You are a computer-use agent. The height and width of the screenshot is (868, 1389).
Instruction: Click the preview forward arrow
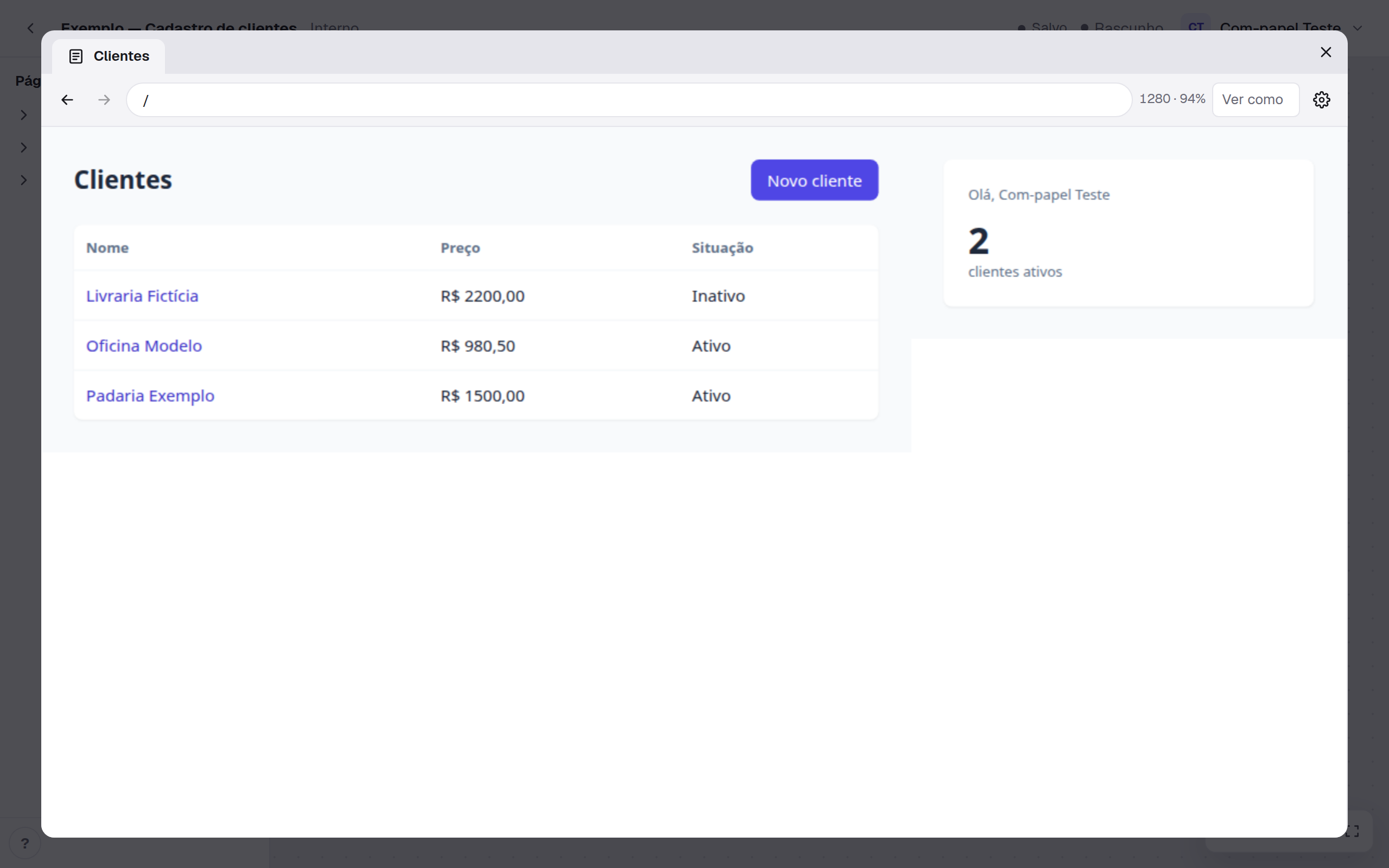(x=104, y=100)
